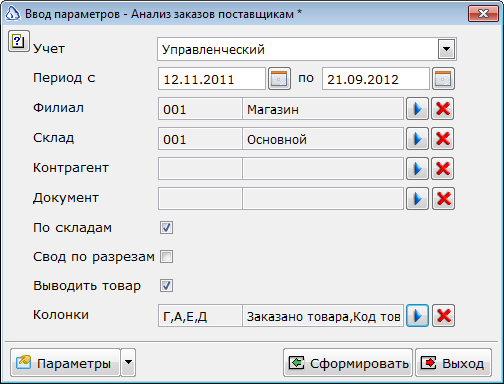Click the Сформировать button

pos(348,363)
